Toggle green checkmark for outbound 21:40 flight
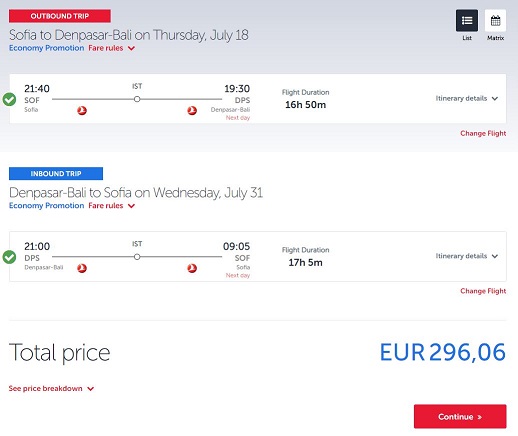518x436 pixels. click(9, 99)
